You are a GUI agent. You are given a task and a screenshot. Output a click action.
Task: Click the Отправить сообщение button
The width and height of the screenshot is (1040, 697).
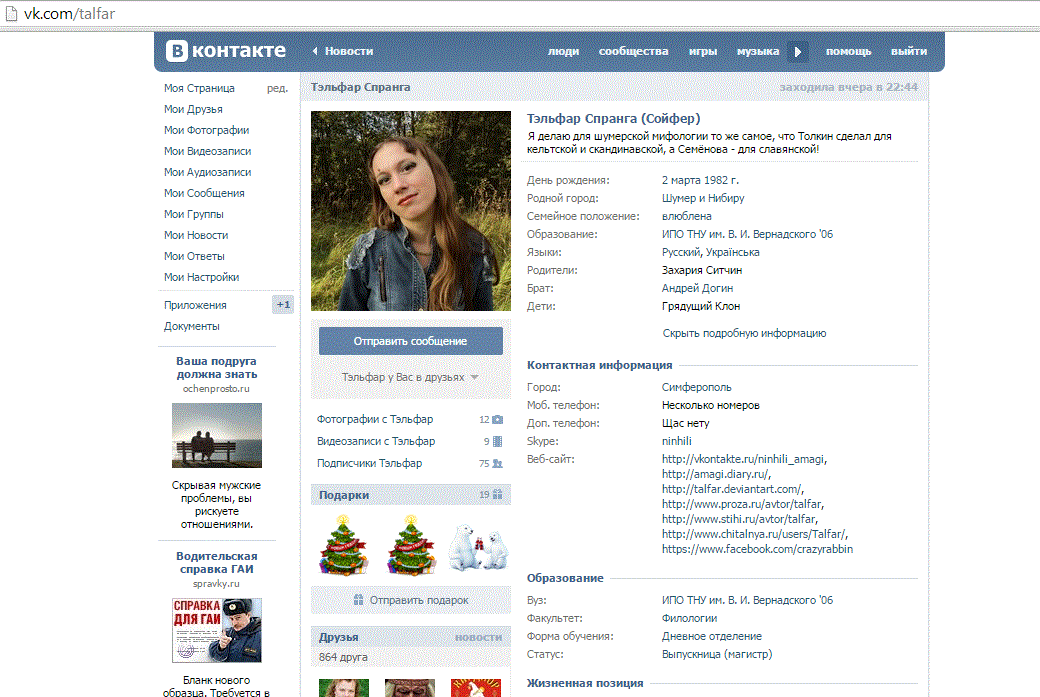[411, 341]
